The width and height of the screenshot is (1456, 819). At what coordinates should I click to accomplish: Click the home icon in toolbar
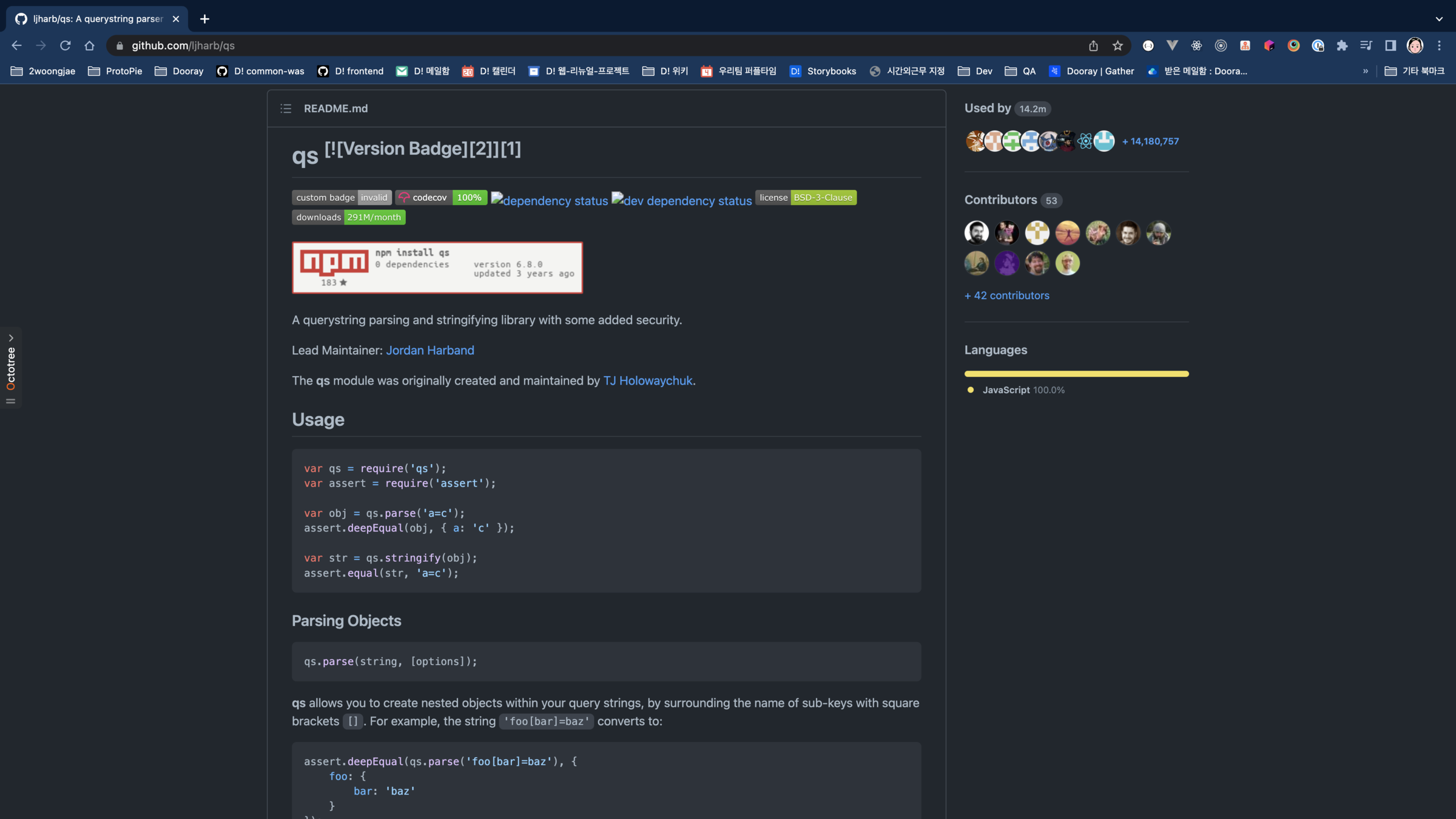pyautogui.click(x=90, y=45)
